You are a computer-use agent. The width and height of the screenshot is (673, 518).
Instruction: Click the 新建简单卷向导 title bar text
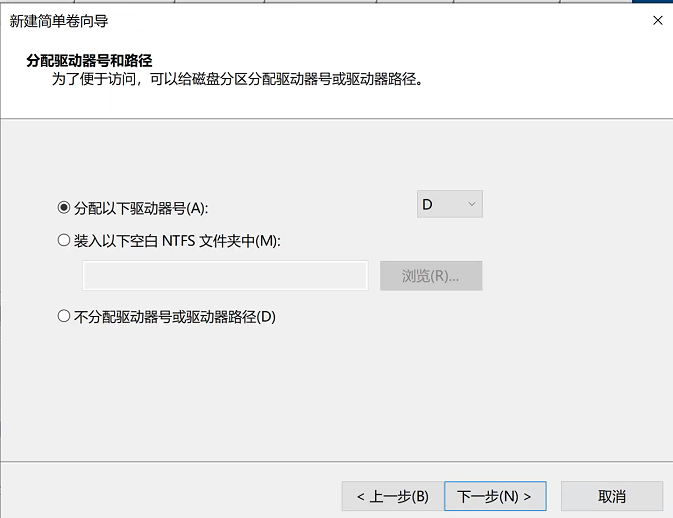pos(59,20)
